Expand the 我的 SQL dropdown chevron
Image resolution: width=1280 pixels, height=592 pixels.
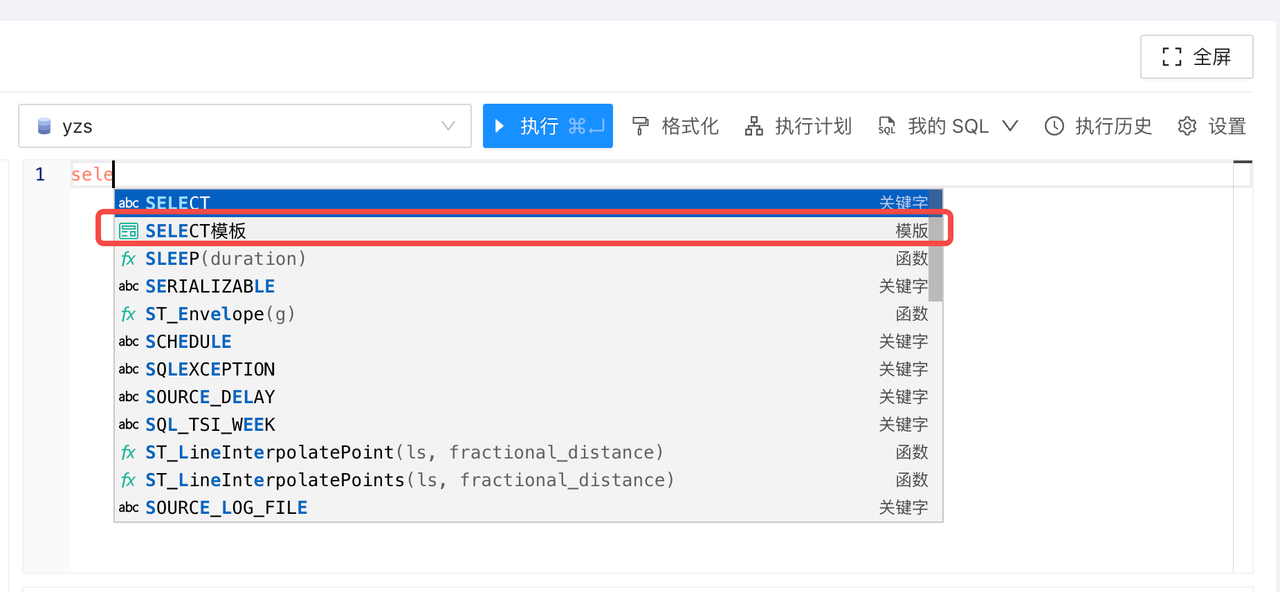(x=1011, y=125)
